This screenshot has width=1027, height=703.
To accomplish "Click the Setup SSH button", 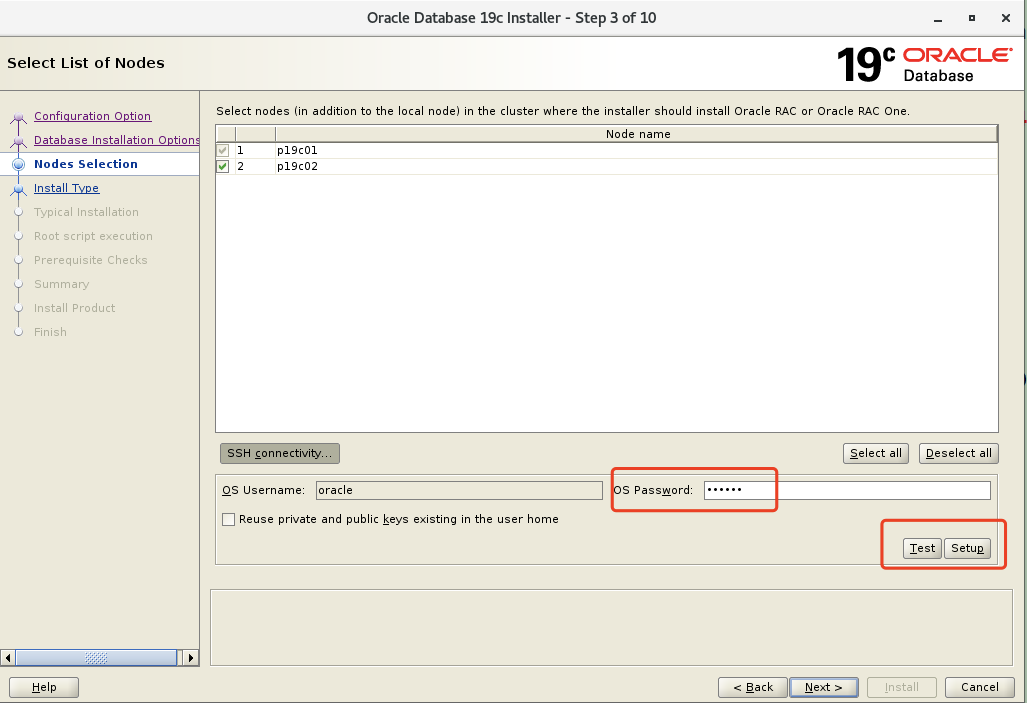I will [967, 548].
